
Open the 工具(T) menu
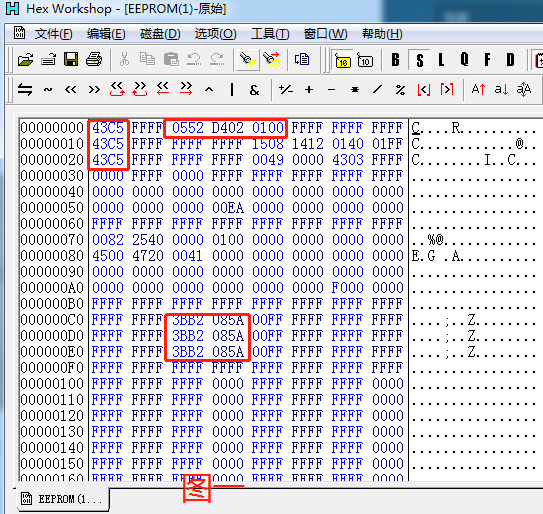pos(270,34)
